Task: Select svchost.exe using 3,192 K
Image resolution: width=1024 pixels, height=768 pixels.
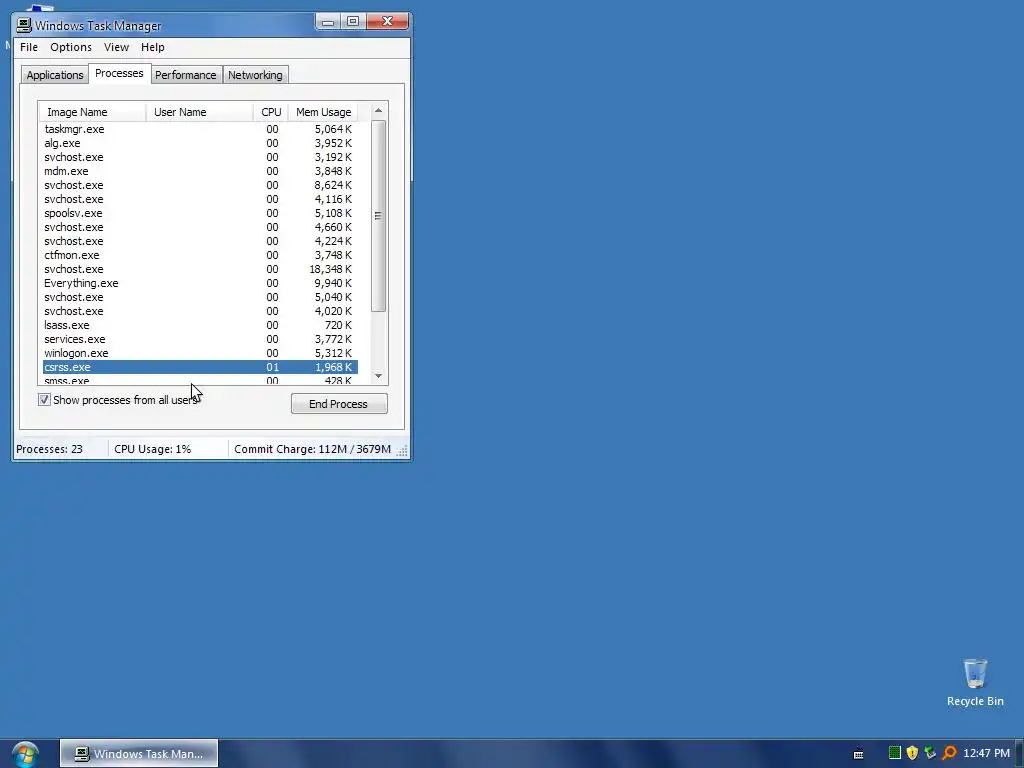Action: [200, 157]
